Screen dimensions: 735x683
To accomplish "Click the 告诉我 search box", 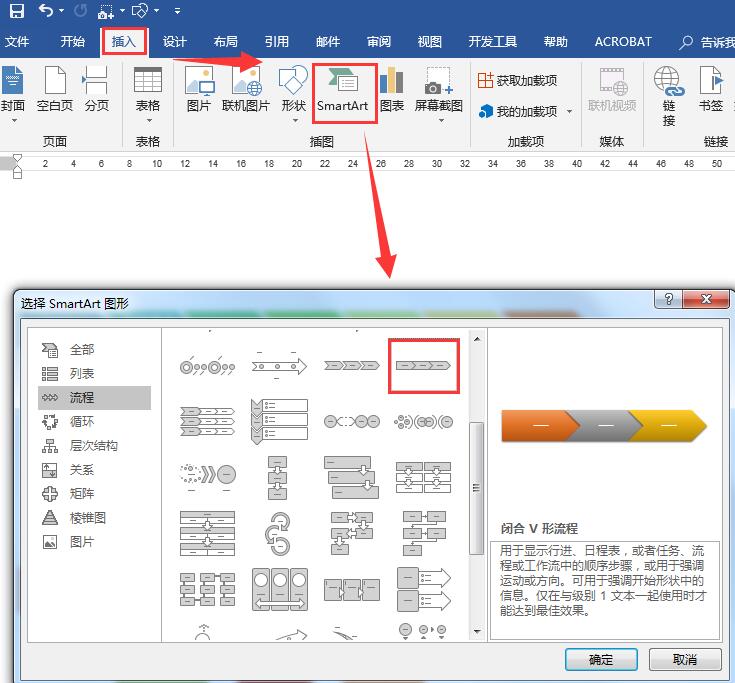I will pyautogui.click(x=707, y=42).
